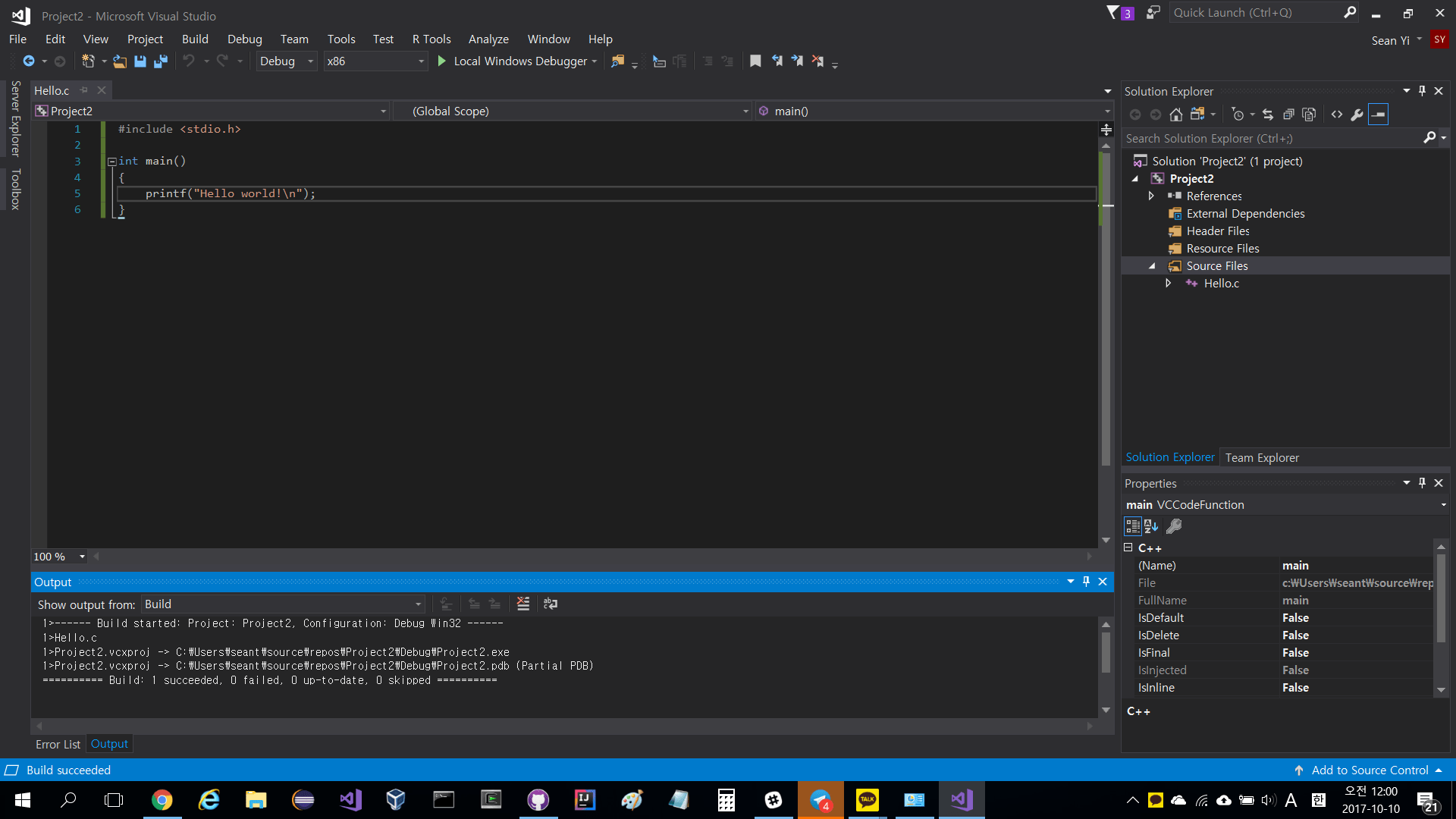Click the Home icon in Solution Explorer

(1175, 115)
